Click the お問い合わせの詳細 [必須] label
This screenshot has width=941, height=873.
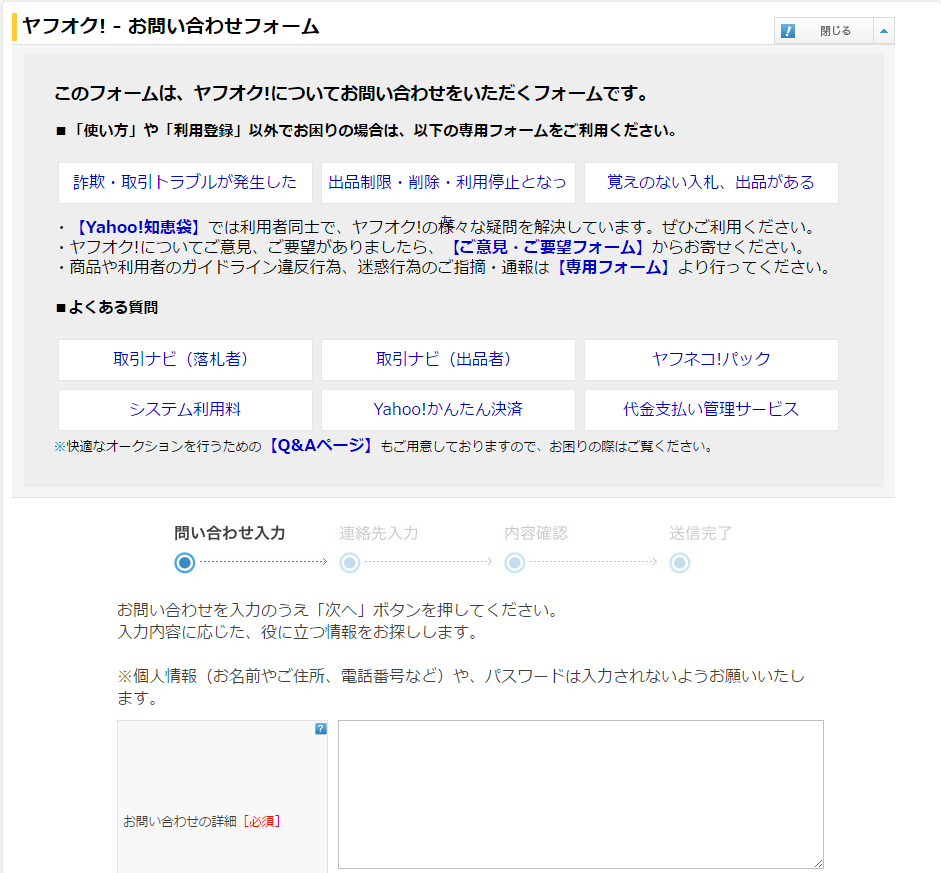click(x=201, y=821)
